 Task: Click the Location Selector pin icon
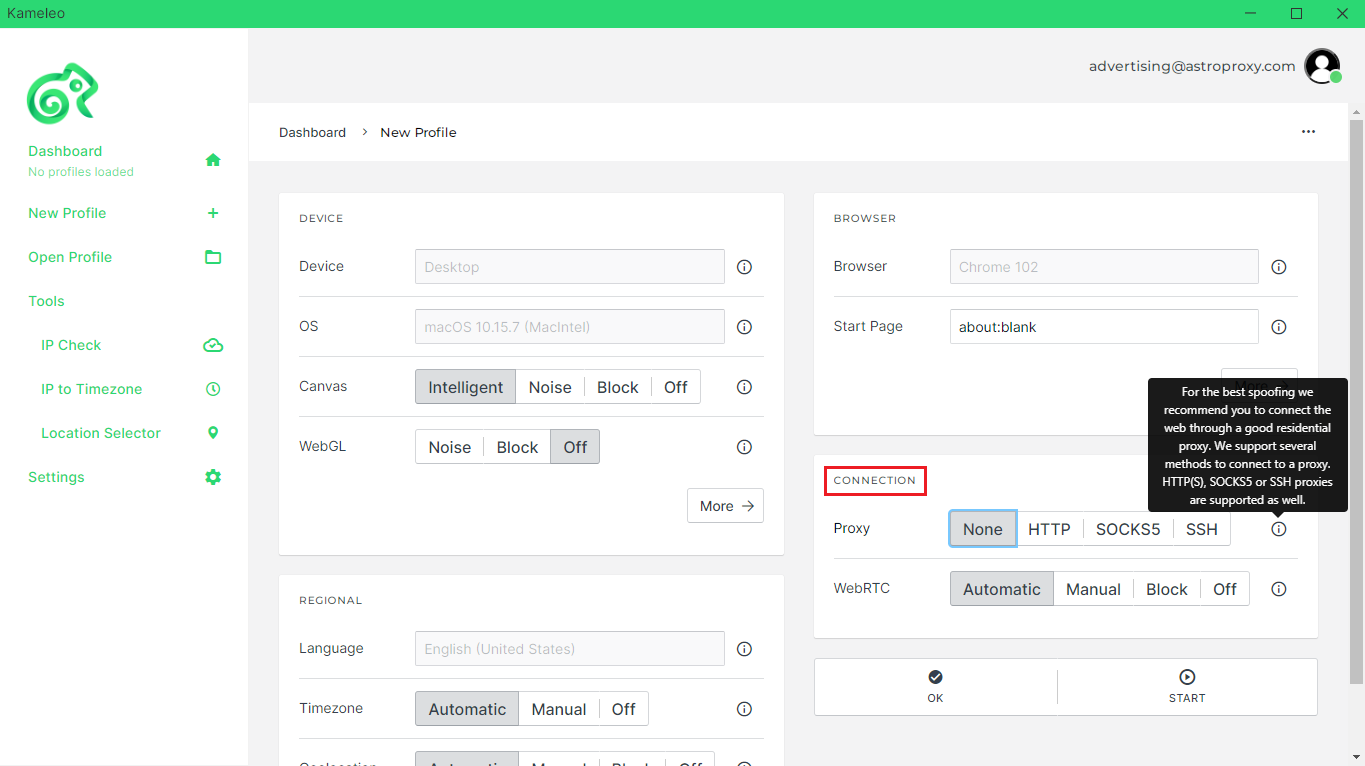(x=213, y=433)
